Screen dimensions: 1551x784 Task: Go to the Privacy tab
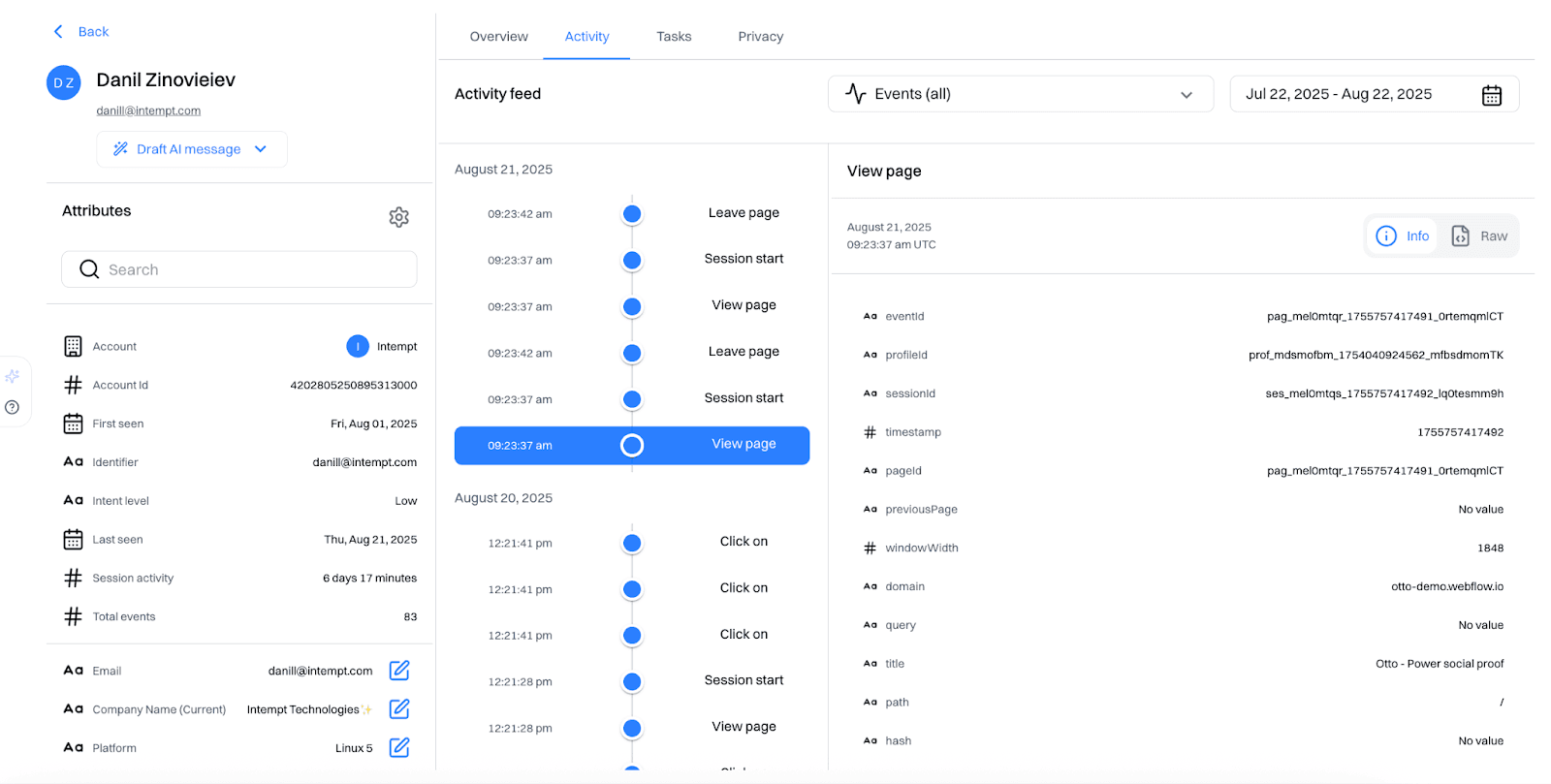pos(760,37)
